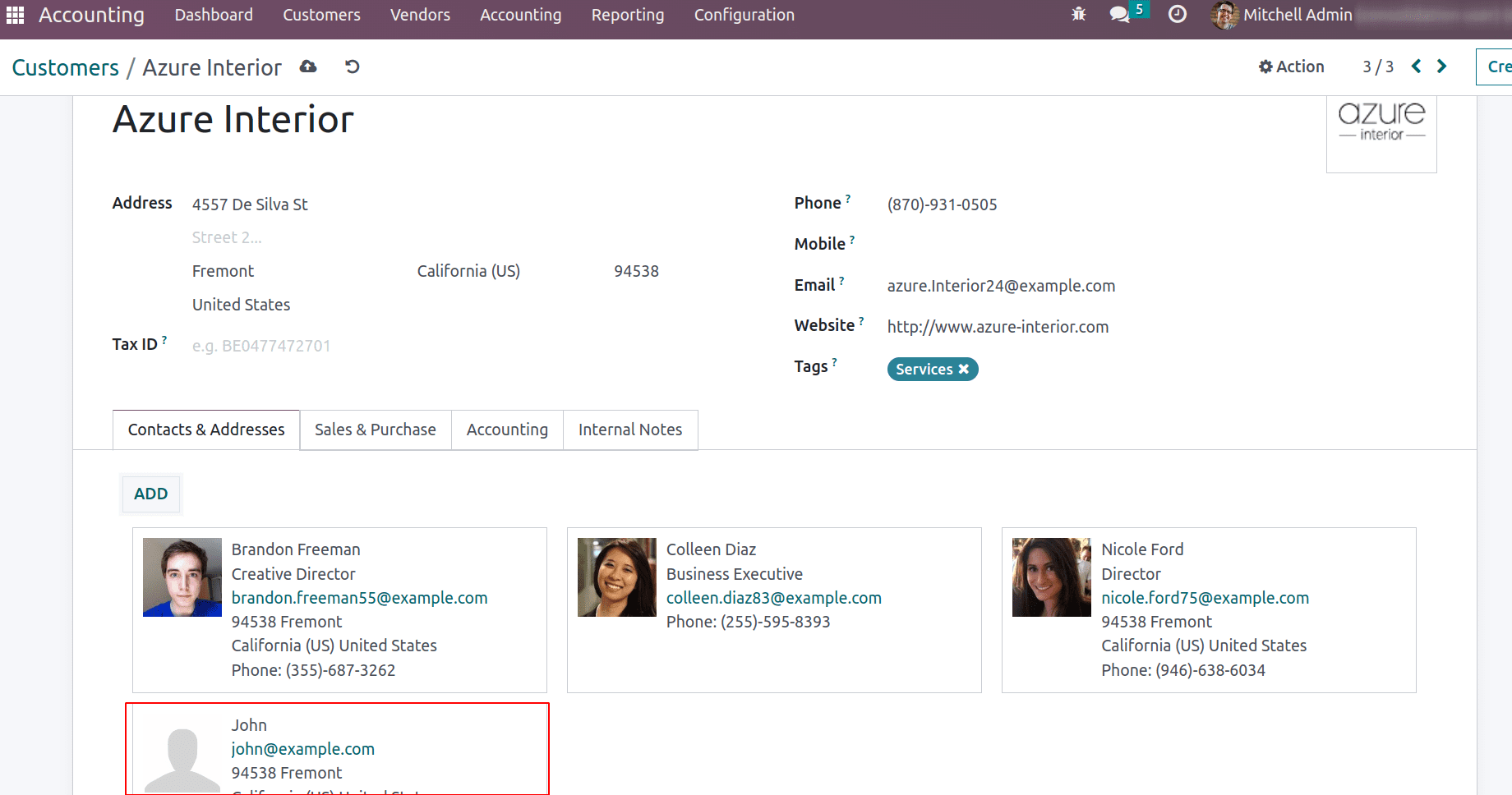Screen dimensions: 1512x795
Task: Click colleen.diaz83@example.com email link
Action: point(774,598)
